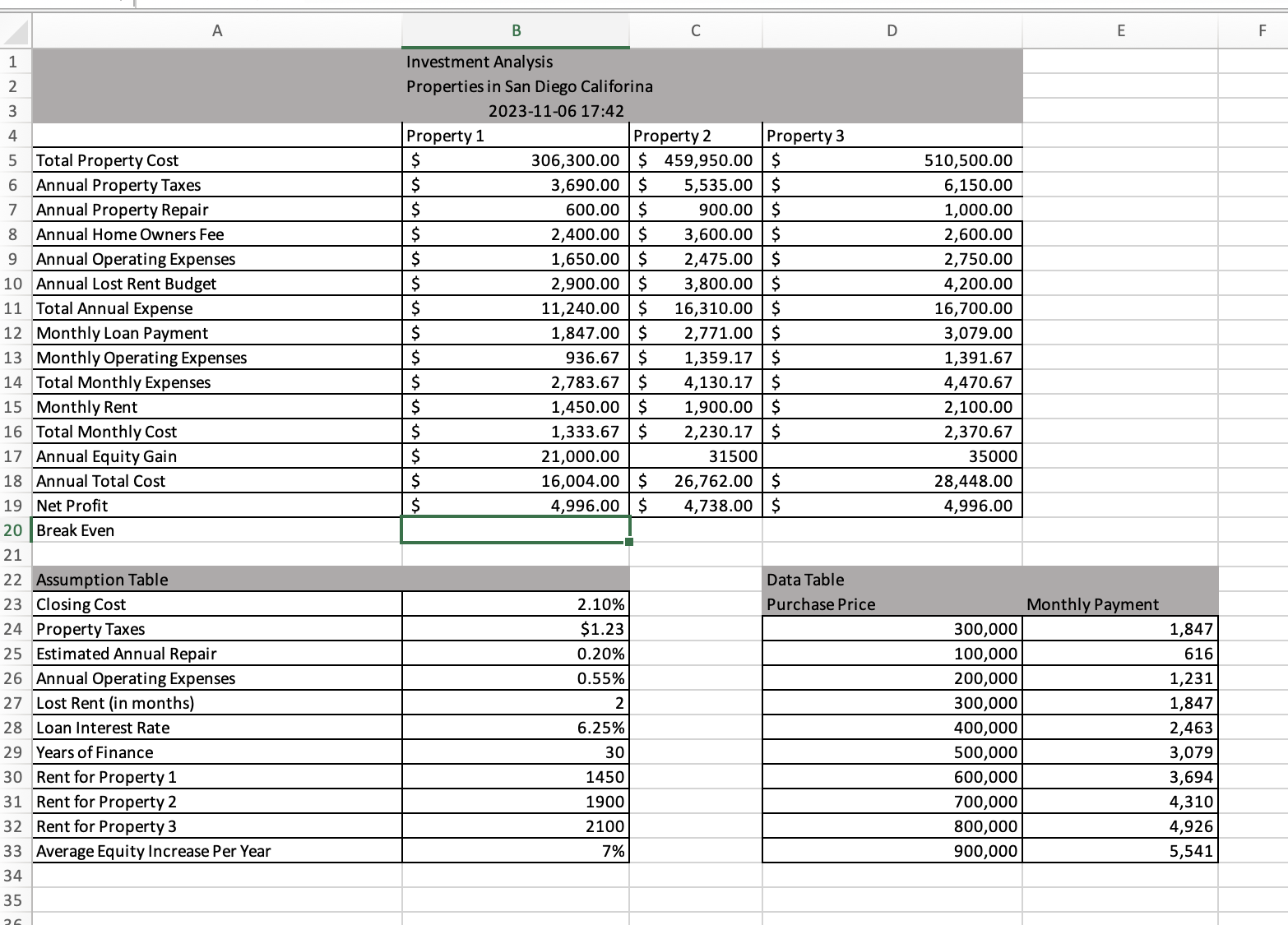The image size is (1288, 925).
Task: Click the 35000 equity gain cell
Action: (892, 456)
